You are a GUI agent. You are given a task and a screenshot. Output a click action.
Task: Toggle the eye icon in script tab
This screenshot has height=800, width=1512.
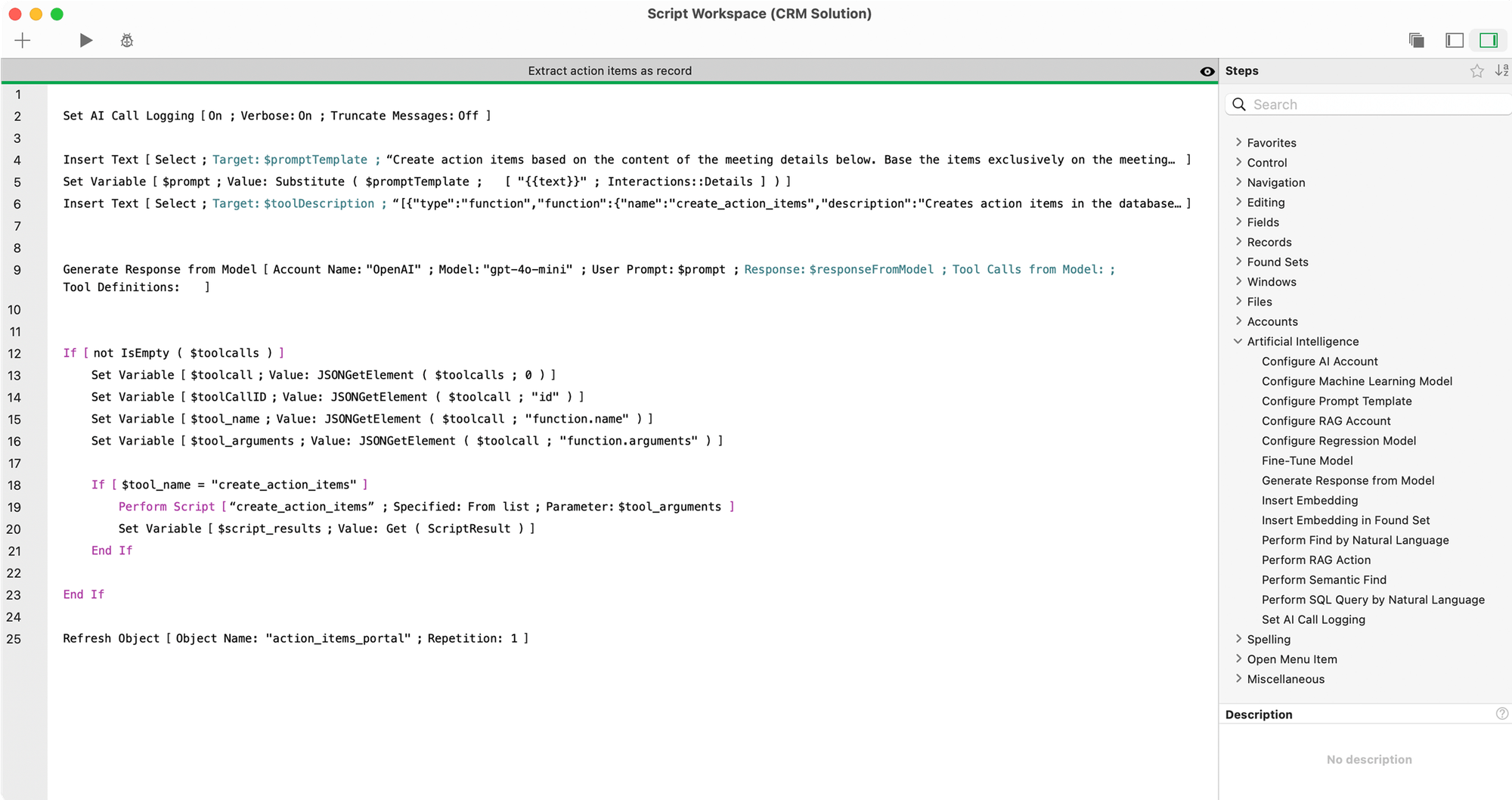pyautogui.click(x=1207, y=72)
